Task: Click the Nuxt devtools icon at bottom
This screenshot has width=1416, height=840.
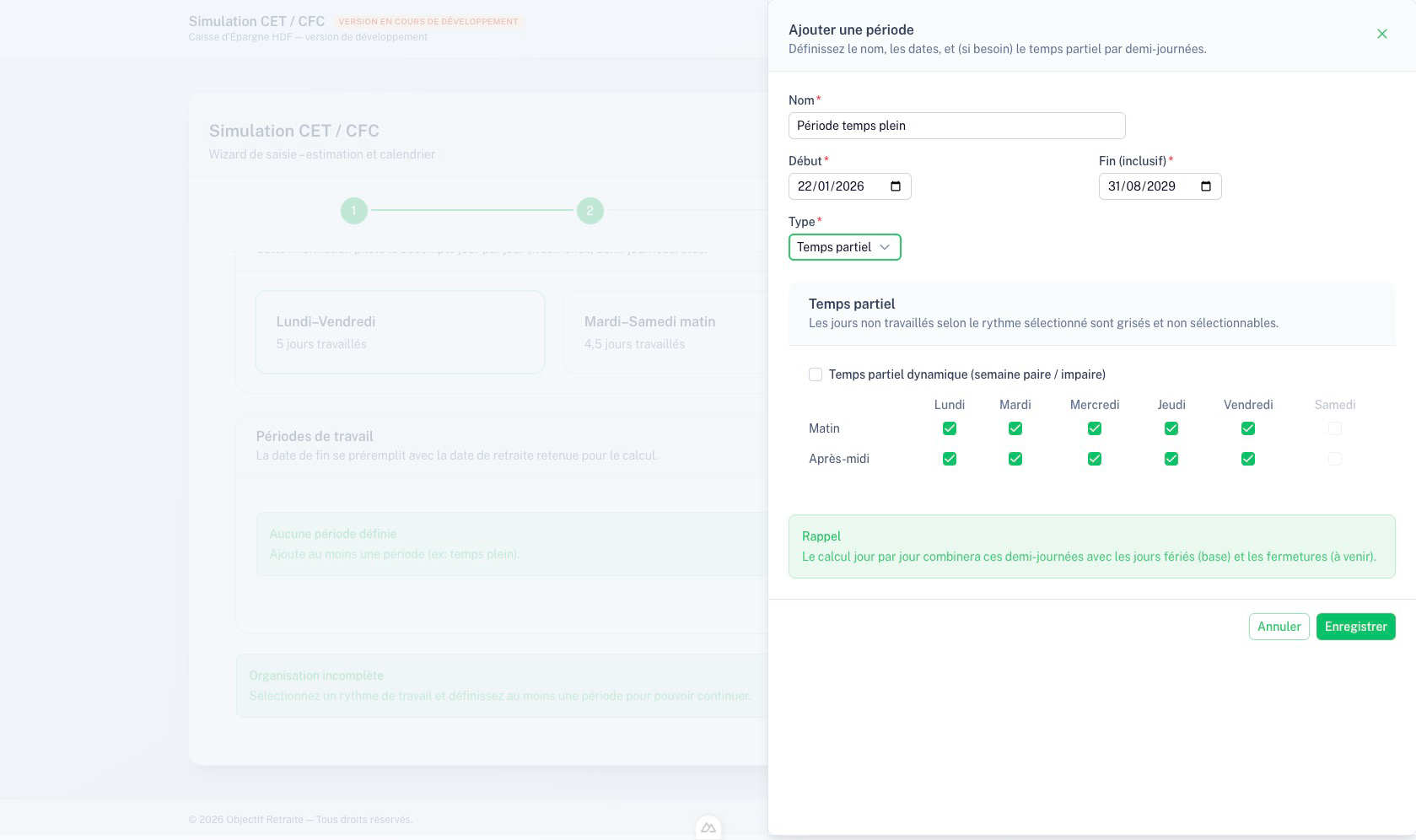Action: tap(708, 828)
